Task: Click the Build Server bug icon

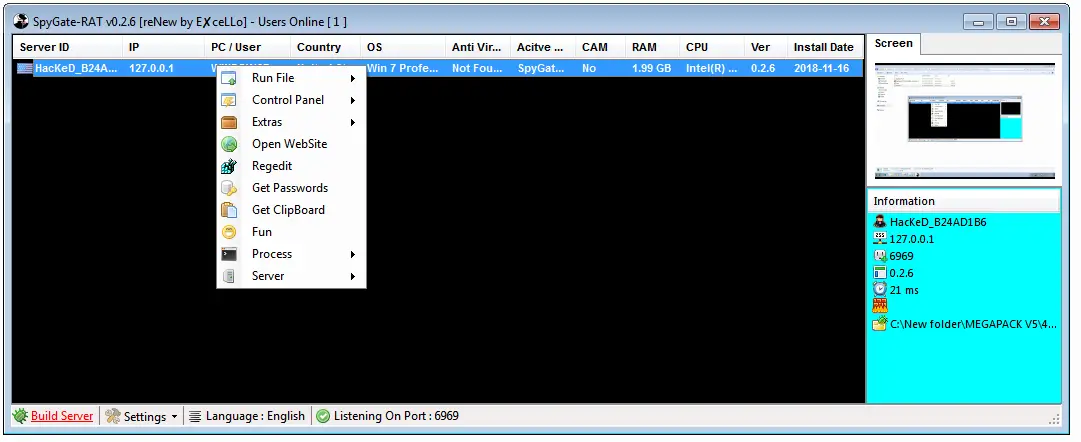Action: (x=20, y=416)
